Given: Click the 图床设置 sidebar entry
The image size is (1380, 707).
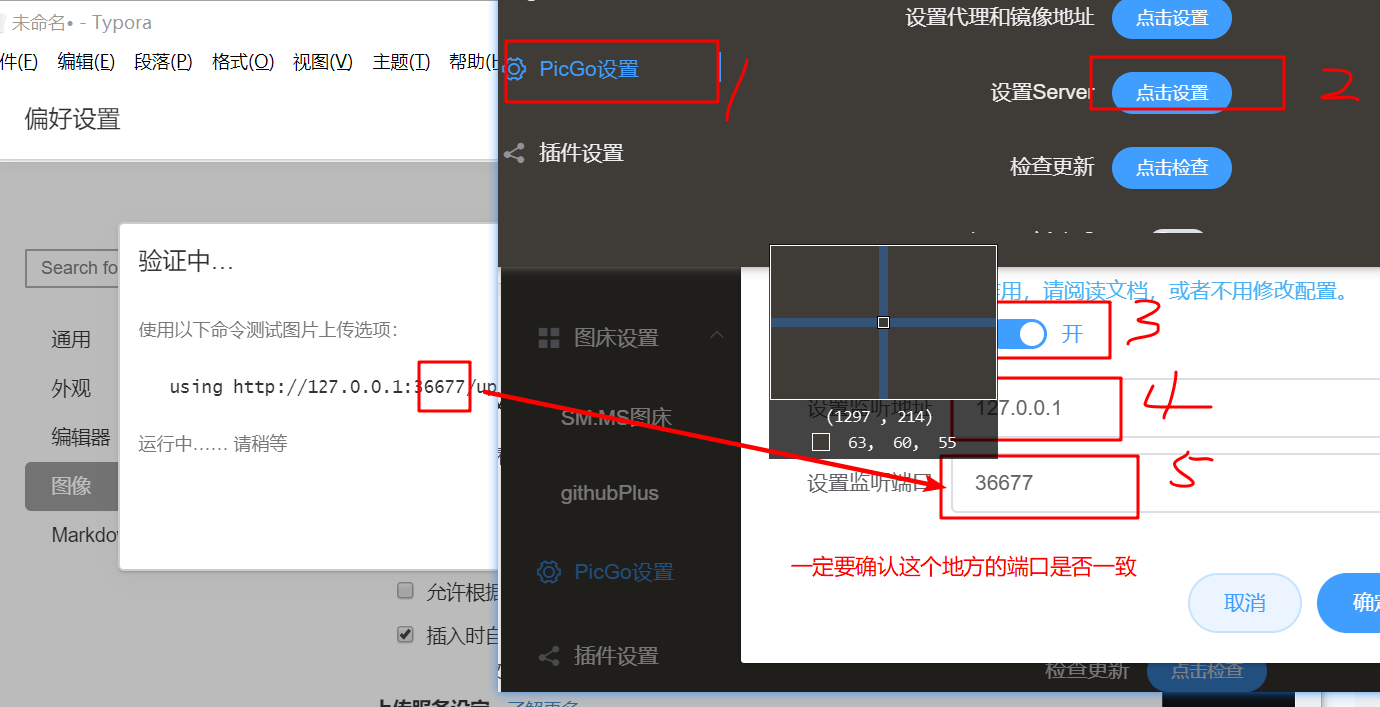Looking at the screenshot, I should 616,338.
